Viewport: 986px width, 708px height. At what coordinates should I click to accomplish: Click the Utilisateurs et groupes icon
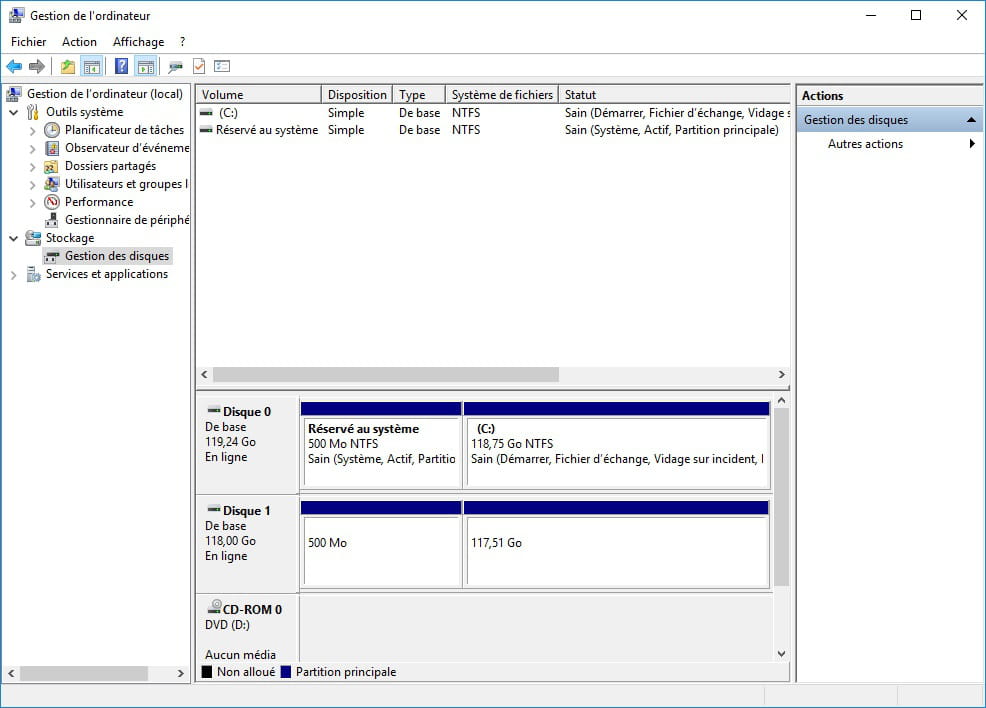(x=52, y=184)
